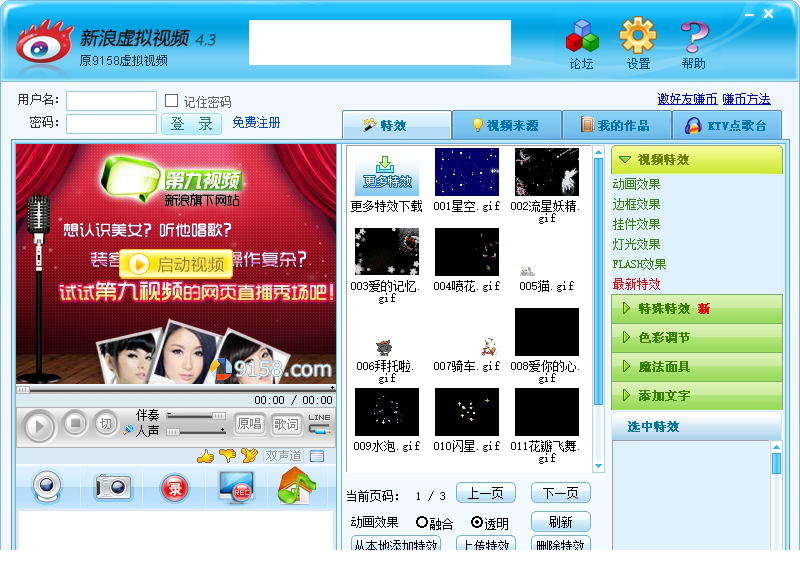
Task: Click the playback progress bar under the video
Action: pyautogui.click(x=176, y=389)
